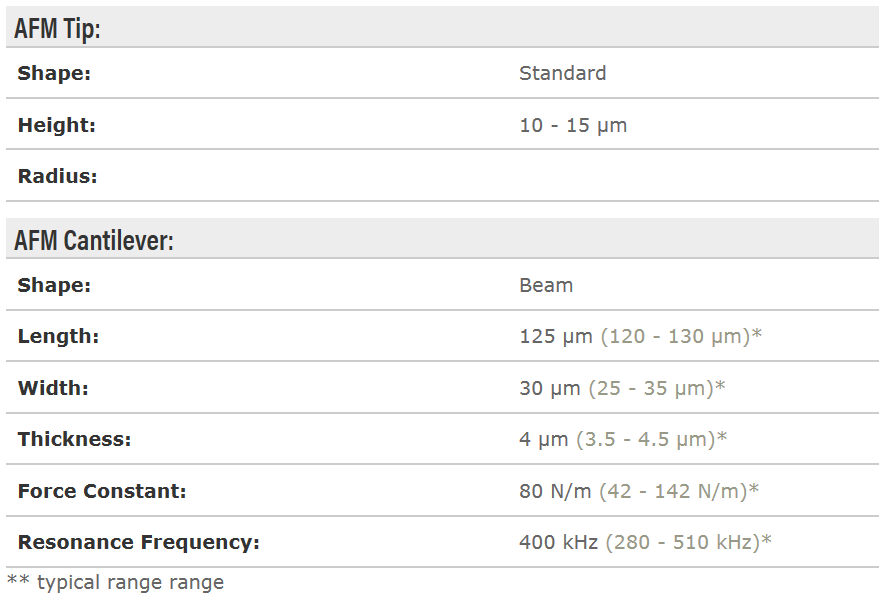879x601 pixels.
Task: Select the 10 - 15 µm height value
Action: [x=573, y=125]
